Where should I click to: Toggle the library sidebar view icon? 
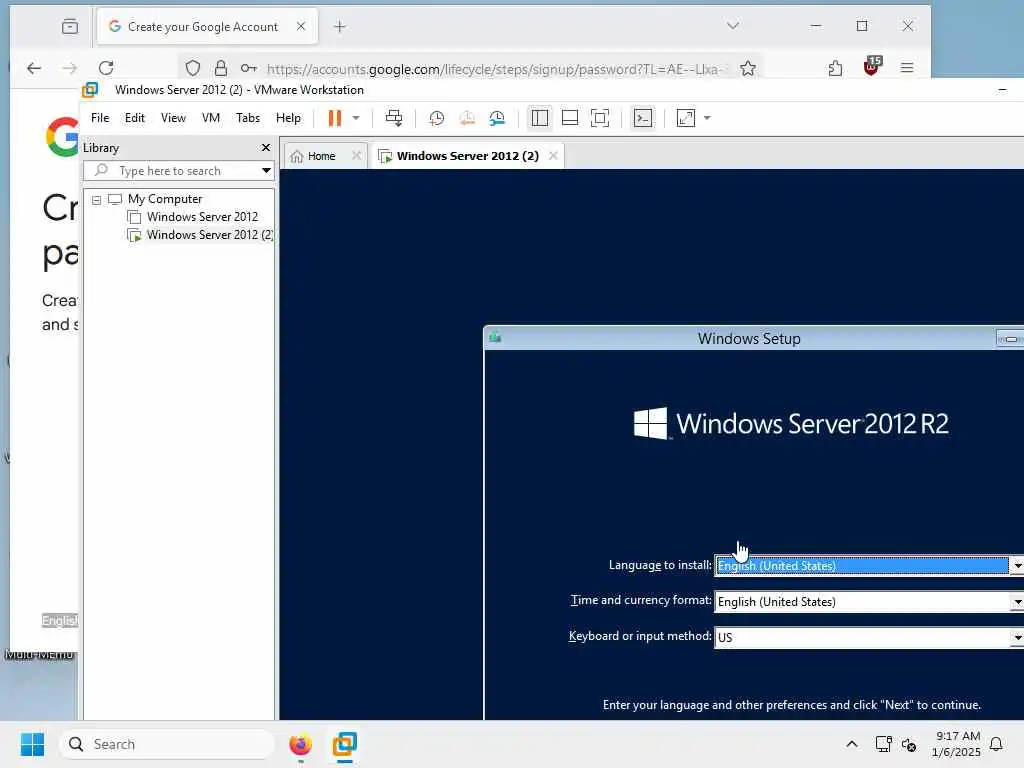click(539, 118)
